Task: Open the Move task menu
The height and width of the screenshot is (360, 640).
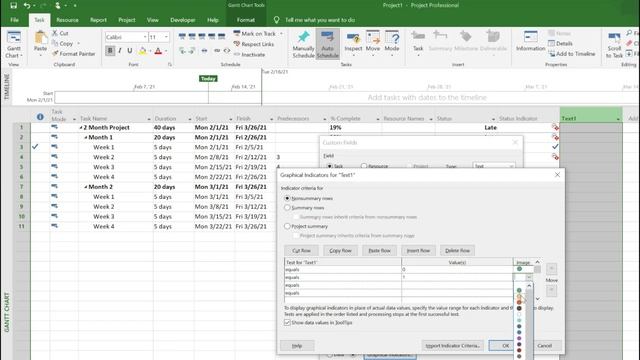Action: point(373,43)
